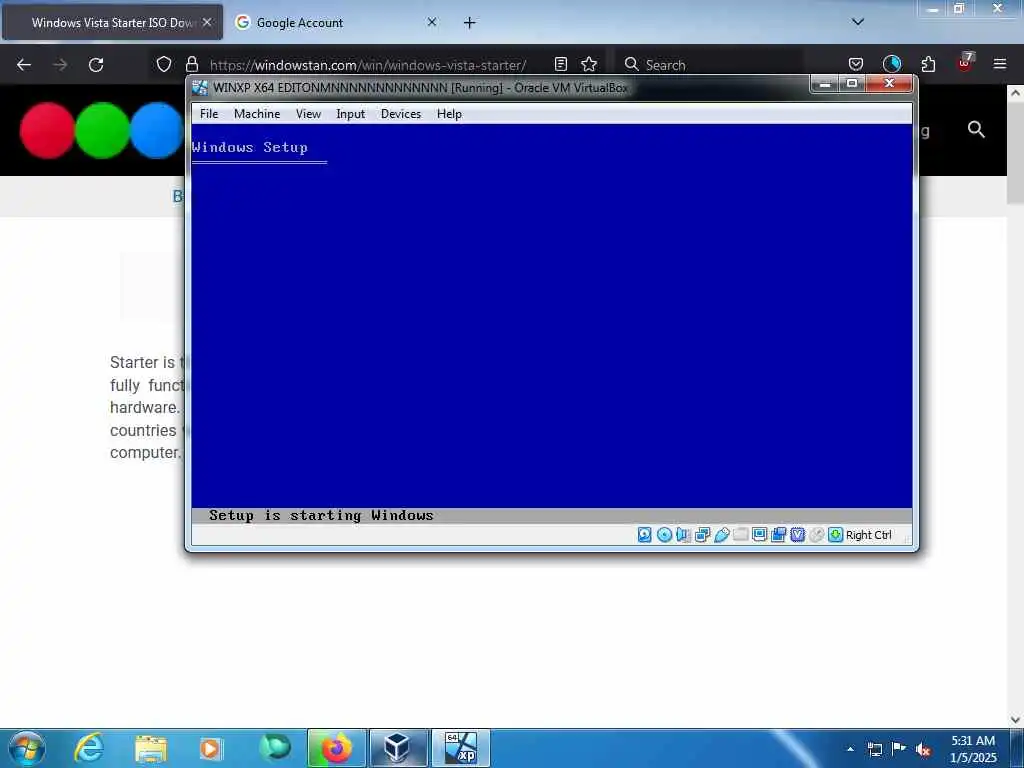Go back with Firefox back arrow
Screen dimensions: 1024x768
click(24, 65)
